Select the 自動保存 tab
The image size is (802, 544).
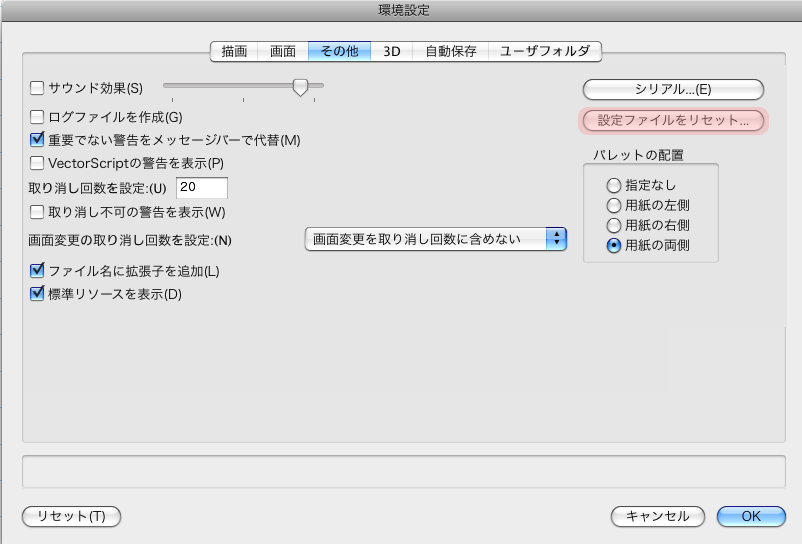tap(451, 51)
